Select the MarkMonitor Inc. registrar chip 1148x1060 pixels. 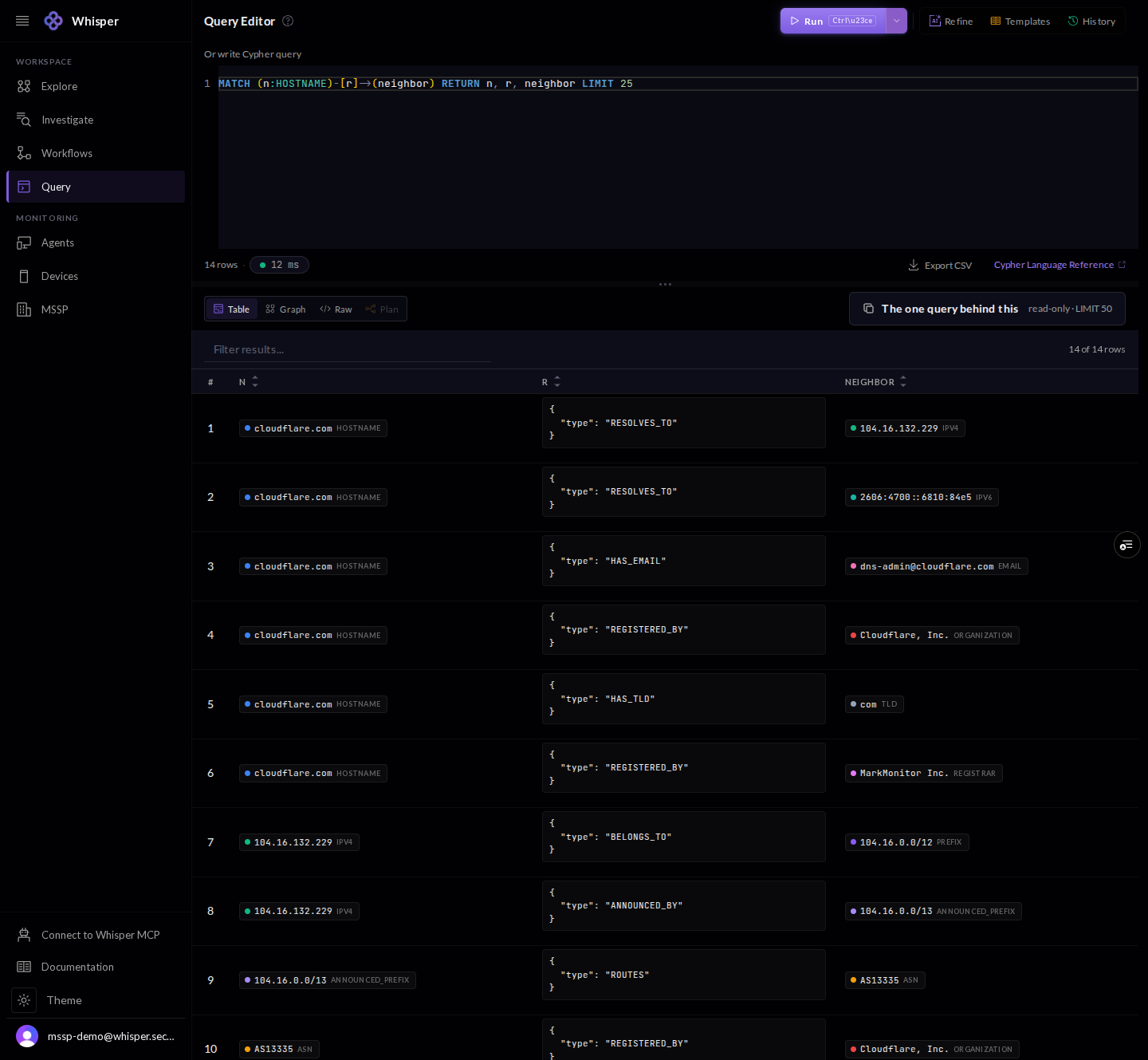pyautogui.click(x=924, y=773)
